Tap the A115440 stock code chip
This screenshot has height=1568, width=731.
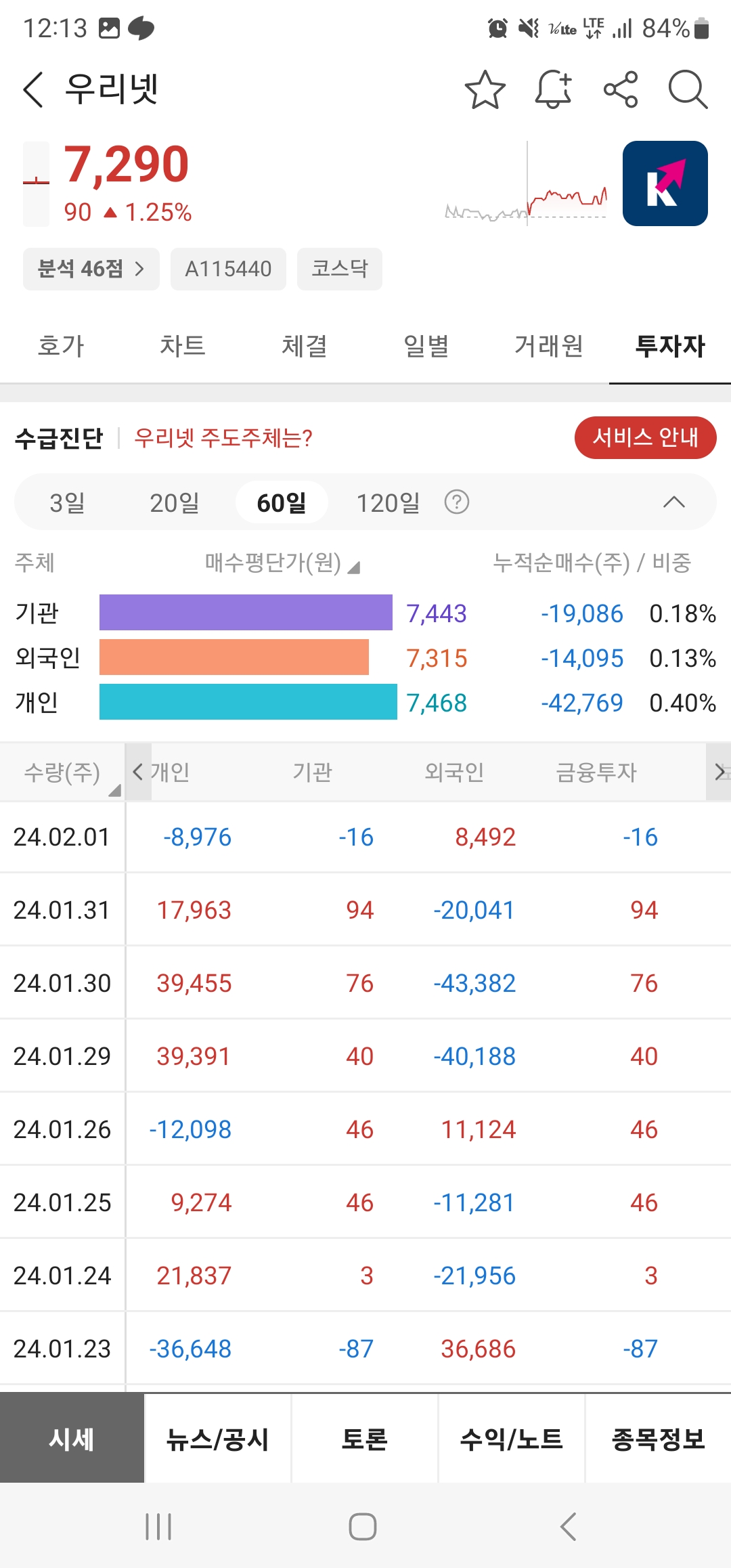coord(228,269)
